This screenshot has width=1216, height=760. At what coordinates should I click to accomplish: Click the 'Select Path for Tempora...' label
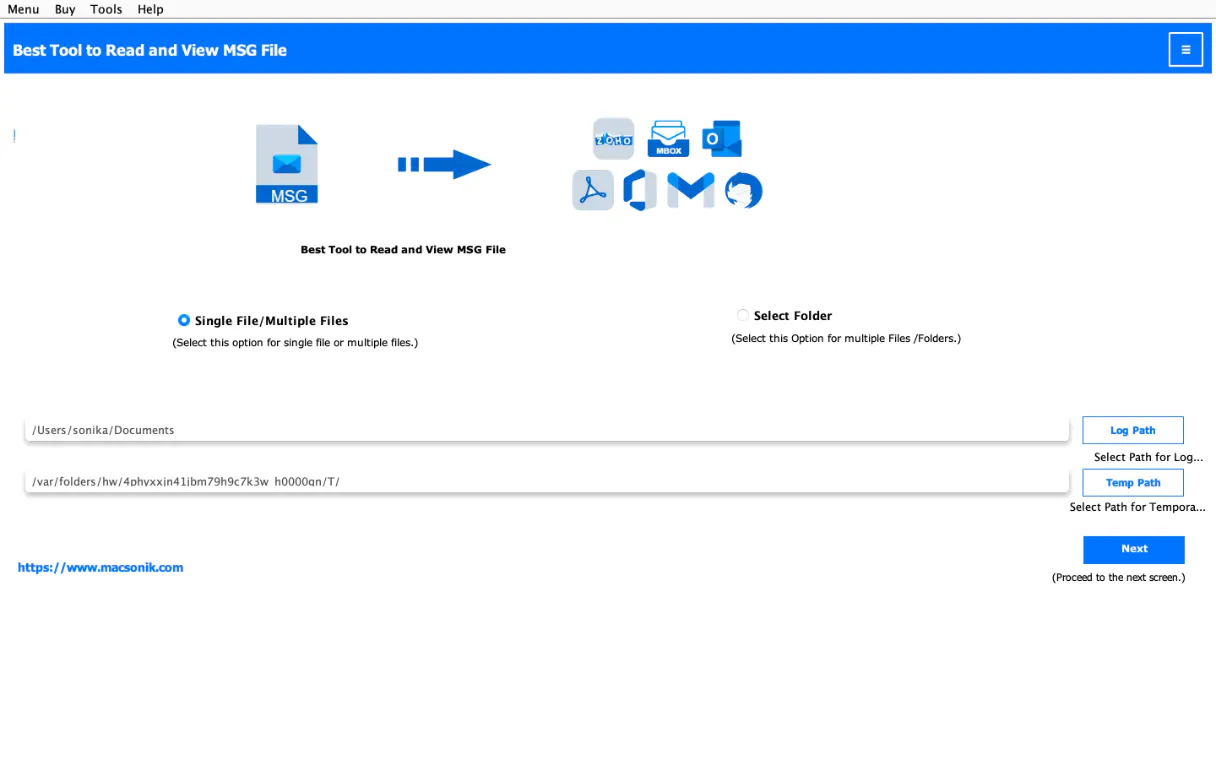[x=1137, y=507]
